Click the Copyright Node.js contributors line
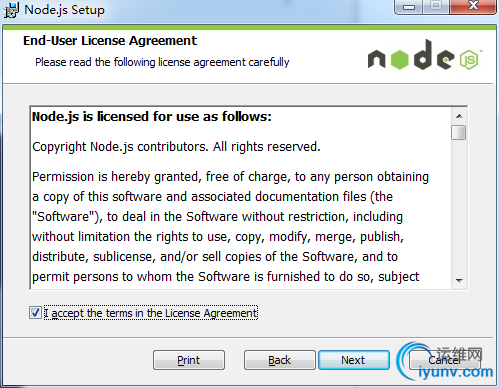The width and height of the screenshot is (499, 388). click(176, 147)
